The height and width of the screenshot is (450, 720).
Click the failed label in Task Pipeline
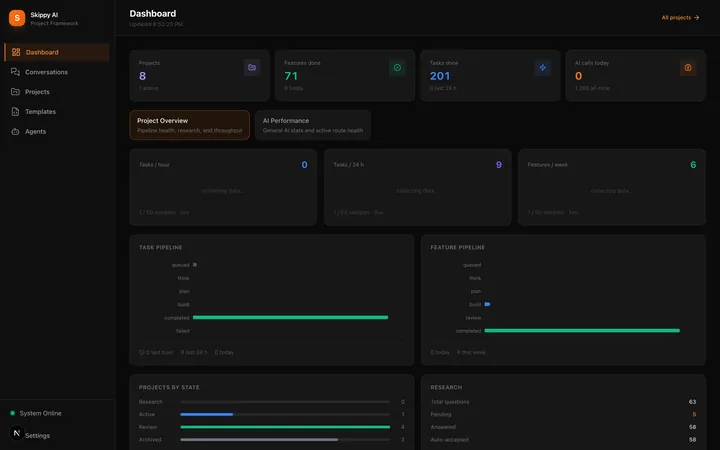183,331
